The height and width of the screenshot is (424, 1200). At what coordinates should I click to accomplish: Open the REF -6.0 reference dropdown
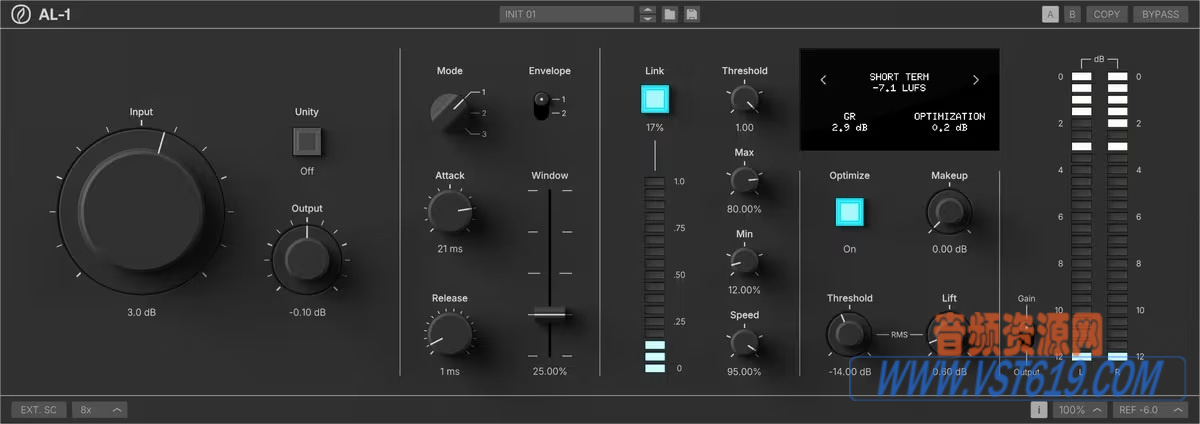(x=1150, y=410)
